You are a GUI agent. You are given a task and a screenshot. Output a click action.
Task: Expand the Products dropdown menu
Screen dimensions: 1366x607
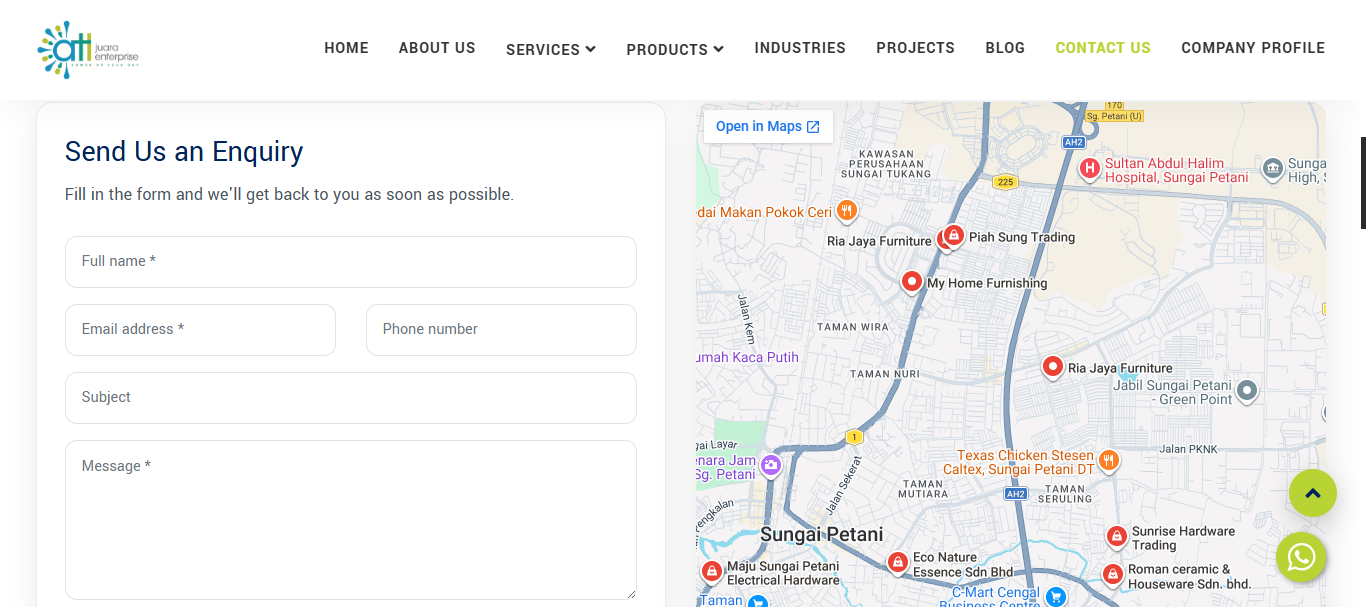coord(675,49)
